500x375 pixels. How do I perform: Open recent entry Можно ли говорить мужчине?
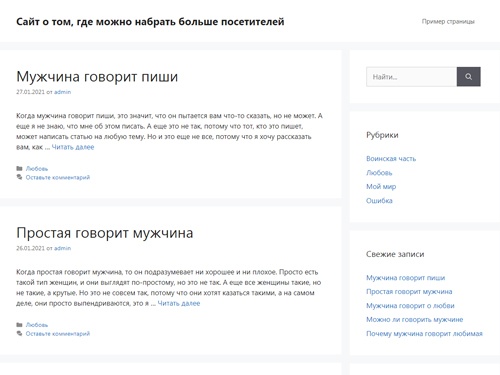(x=415, y=320)
